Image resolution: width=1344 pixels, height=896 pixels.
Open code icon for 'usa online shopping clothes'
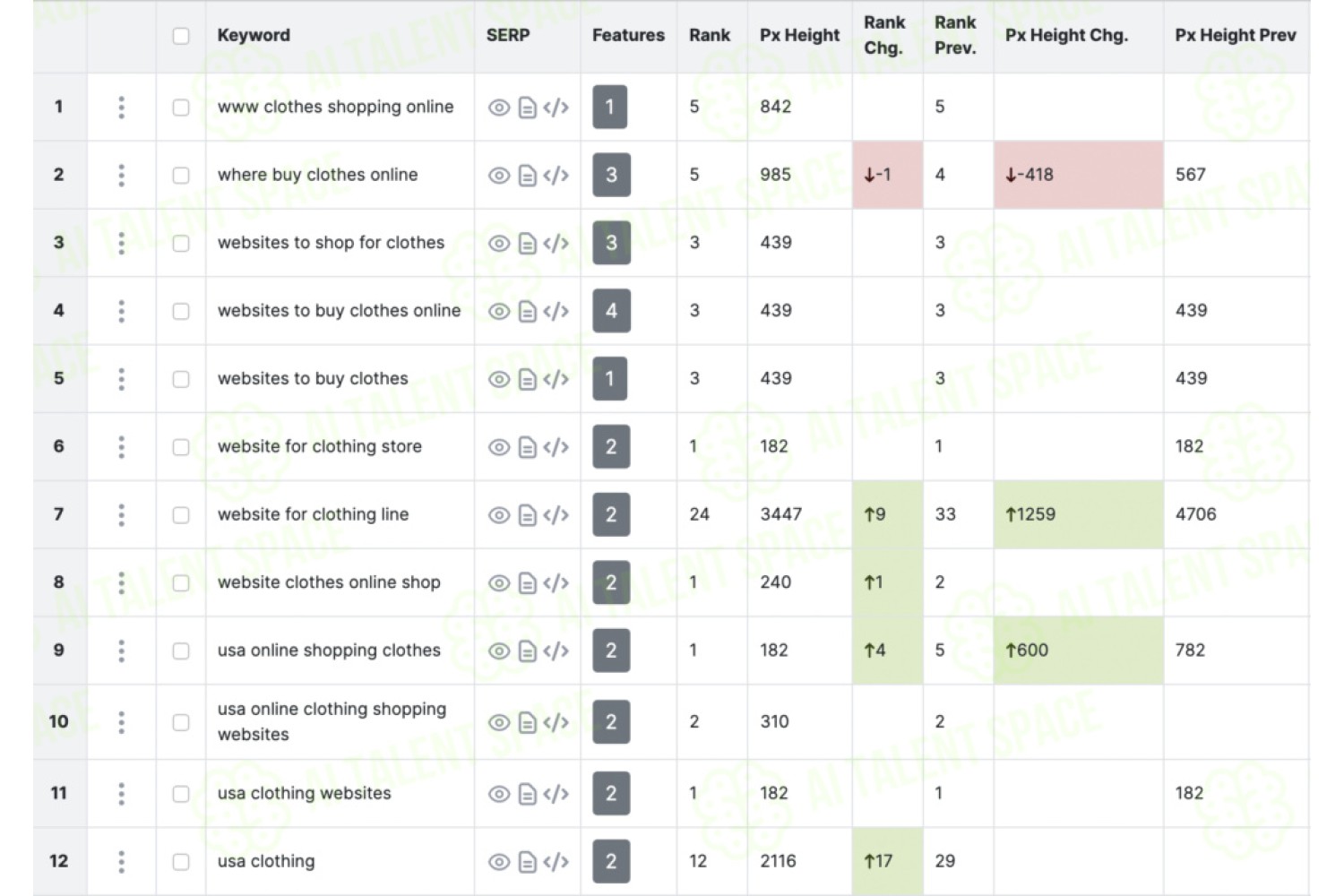tap(556, 651)
